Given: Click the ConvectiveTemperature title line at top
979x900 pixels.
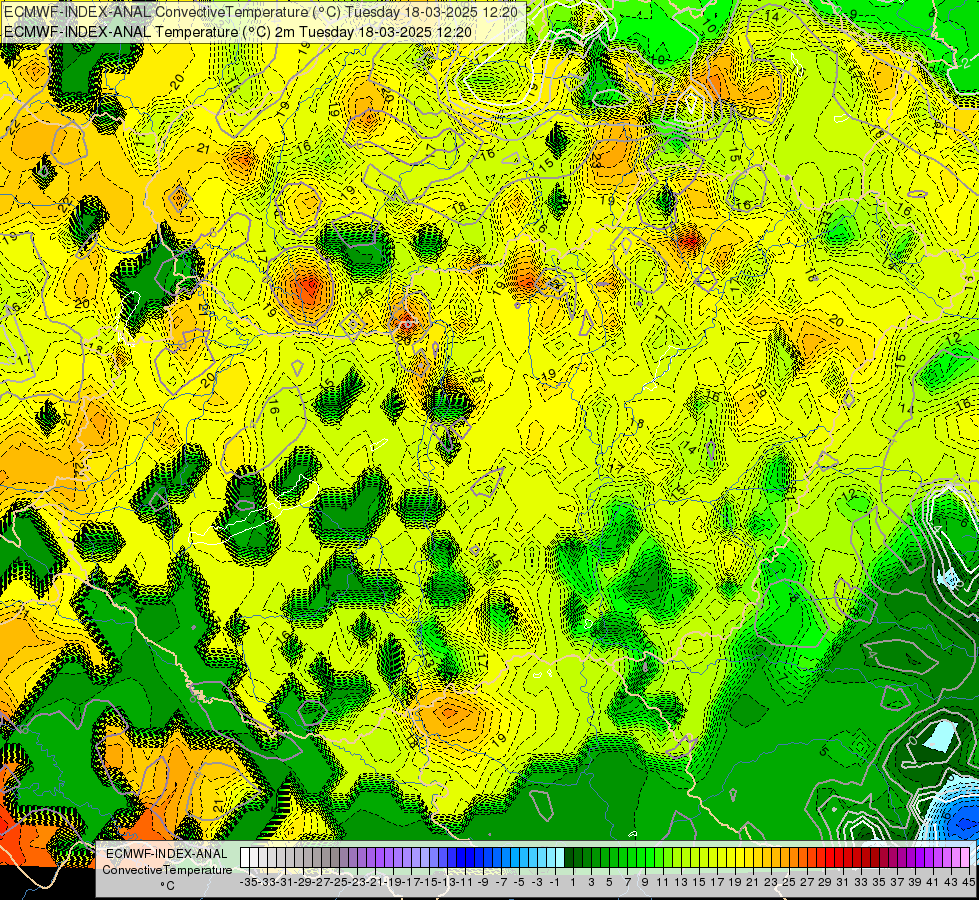Looking at the screenshot, I should coord(263,11).
